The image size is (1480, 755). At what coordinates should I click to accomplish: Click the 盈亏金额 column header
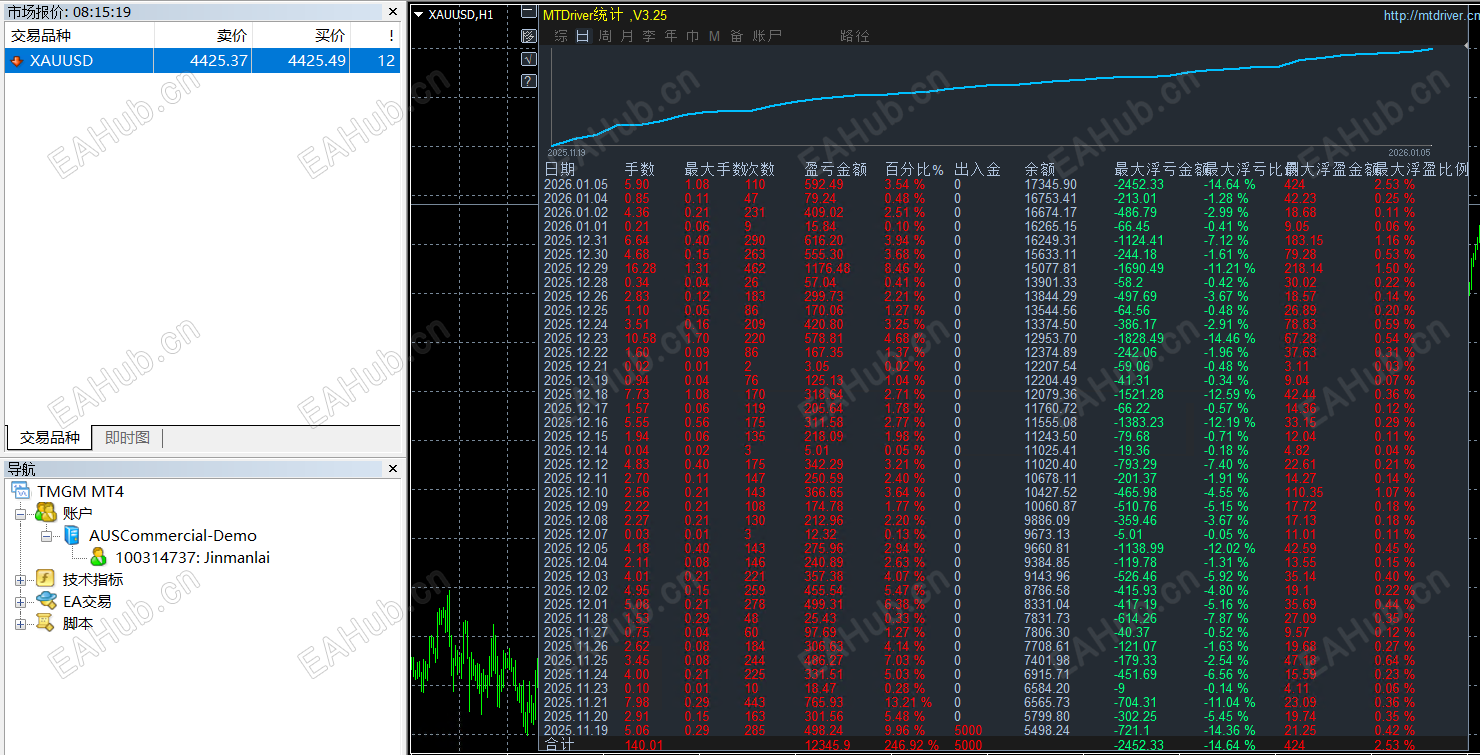pyautogui.click(x=836, y=170)
